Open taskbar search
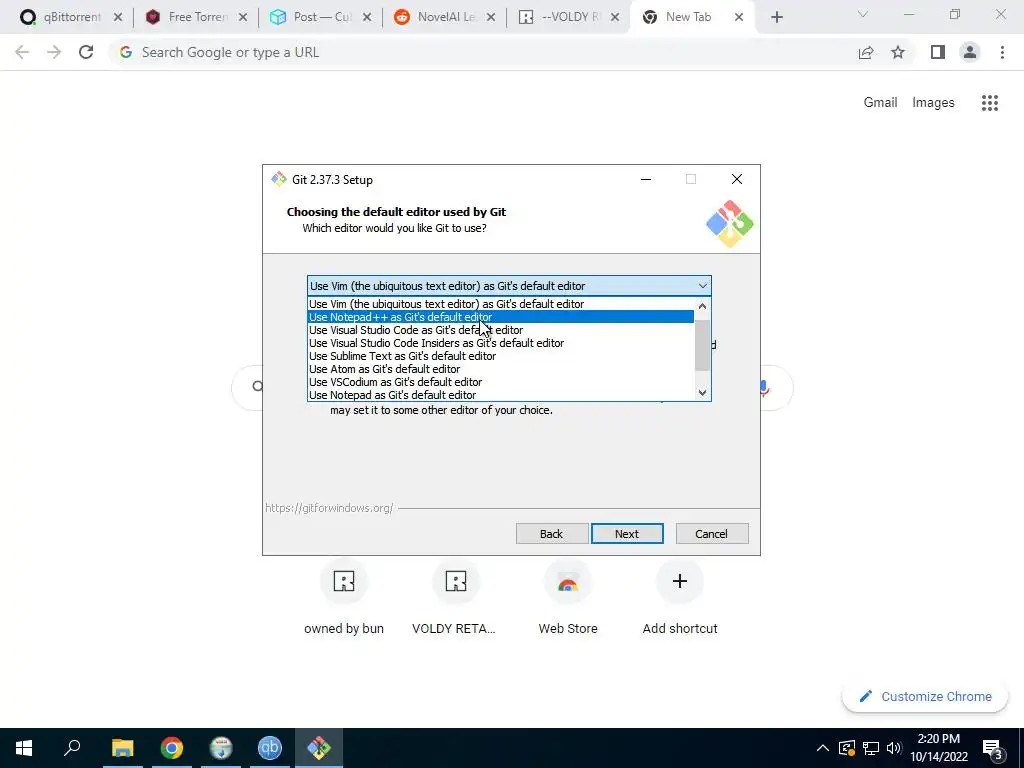Screen dimensions: 1024x768 pos(72,748)
